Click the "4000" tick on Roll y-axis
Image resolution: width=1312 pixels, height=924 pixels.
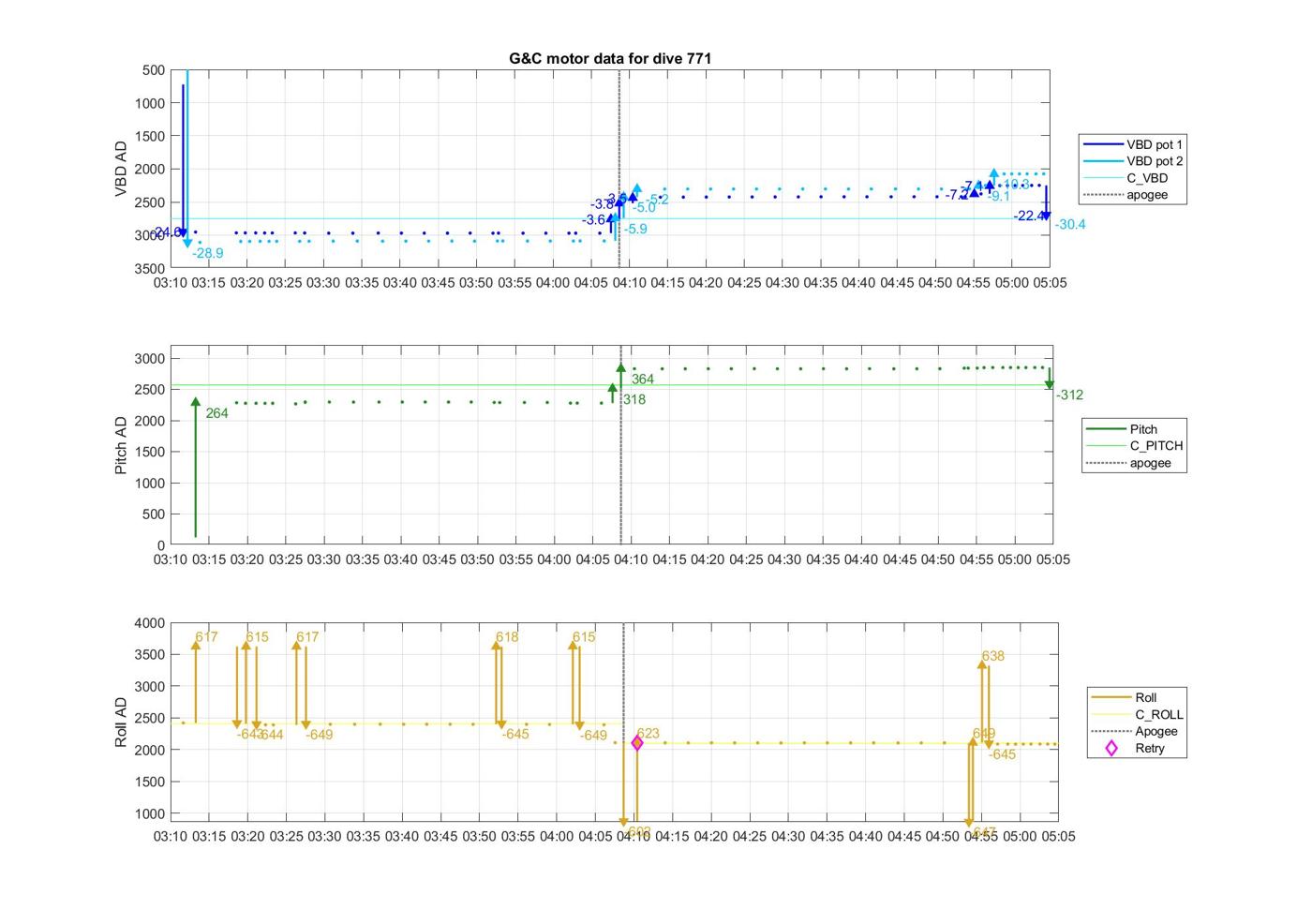coord(150,623)
